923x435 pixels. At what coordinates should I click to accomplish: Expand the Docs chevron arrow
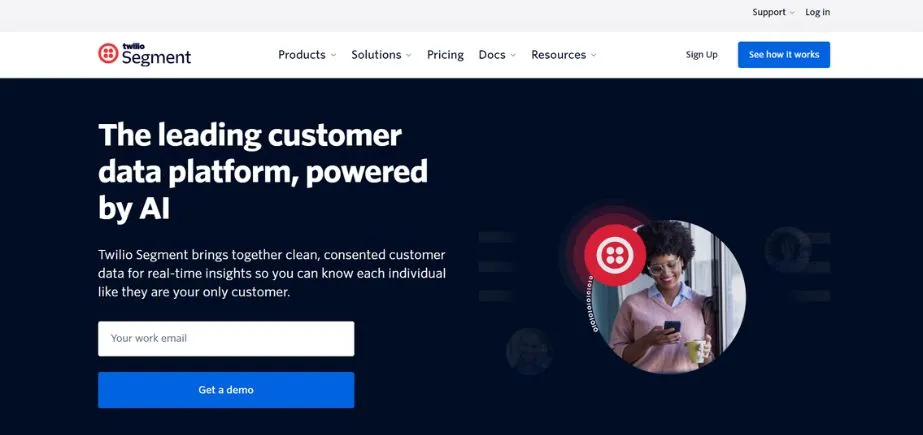[513, 55]
